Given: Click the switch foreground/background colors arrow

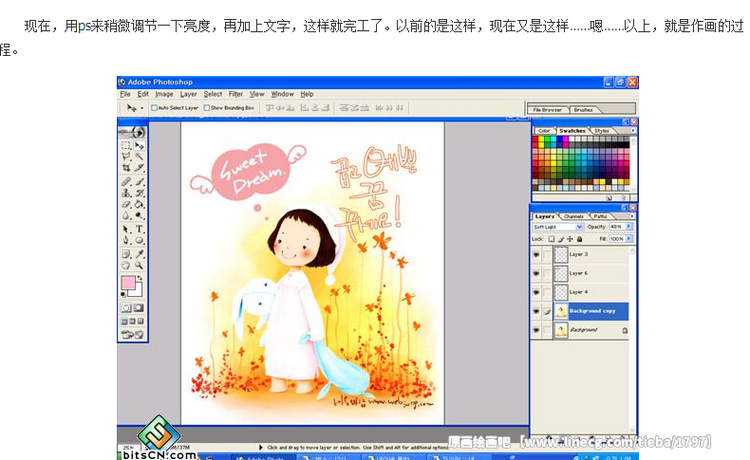Looking at the screenshot, I should point(140,278).
